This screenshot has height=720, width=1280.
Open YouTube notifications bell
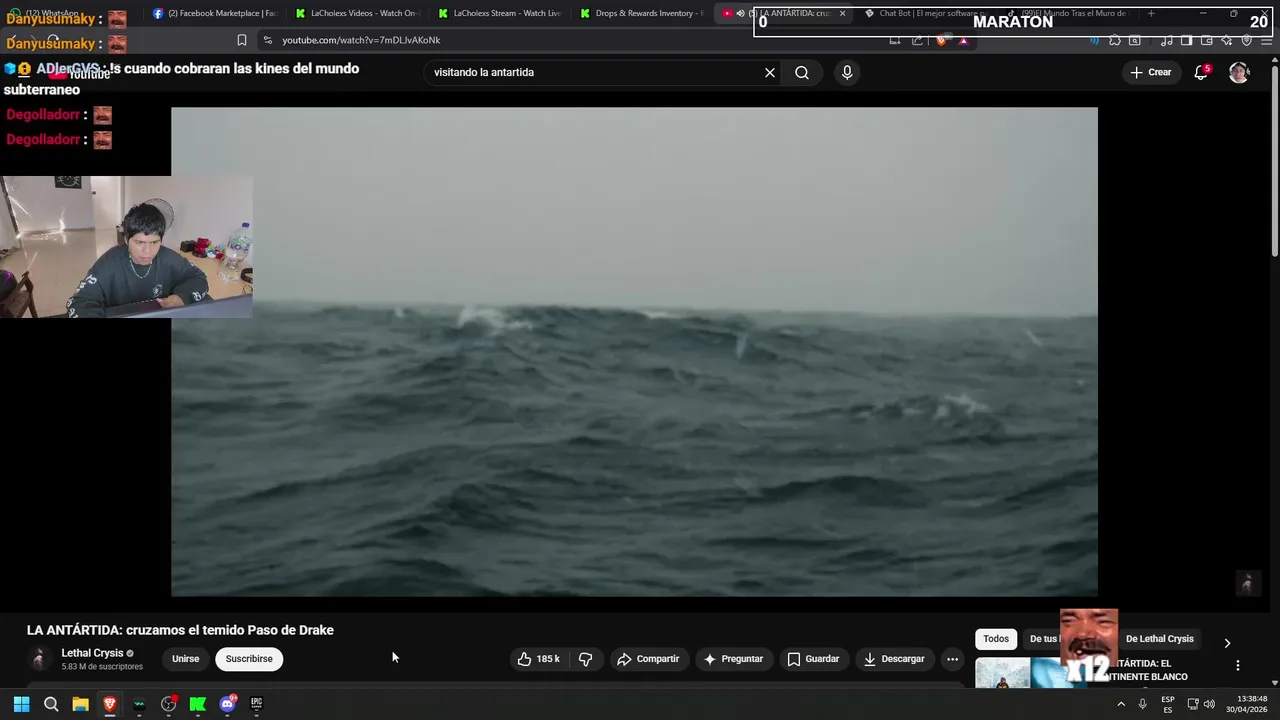(x=1201, y=72)
